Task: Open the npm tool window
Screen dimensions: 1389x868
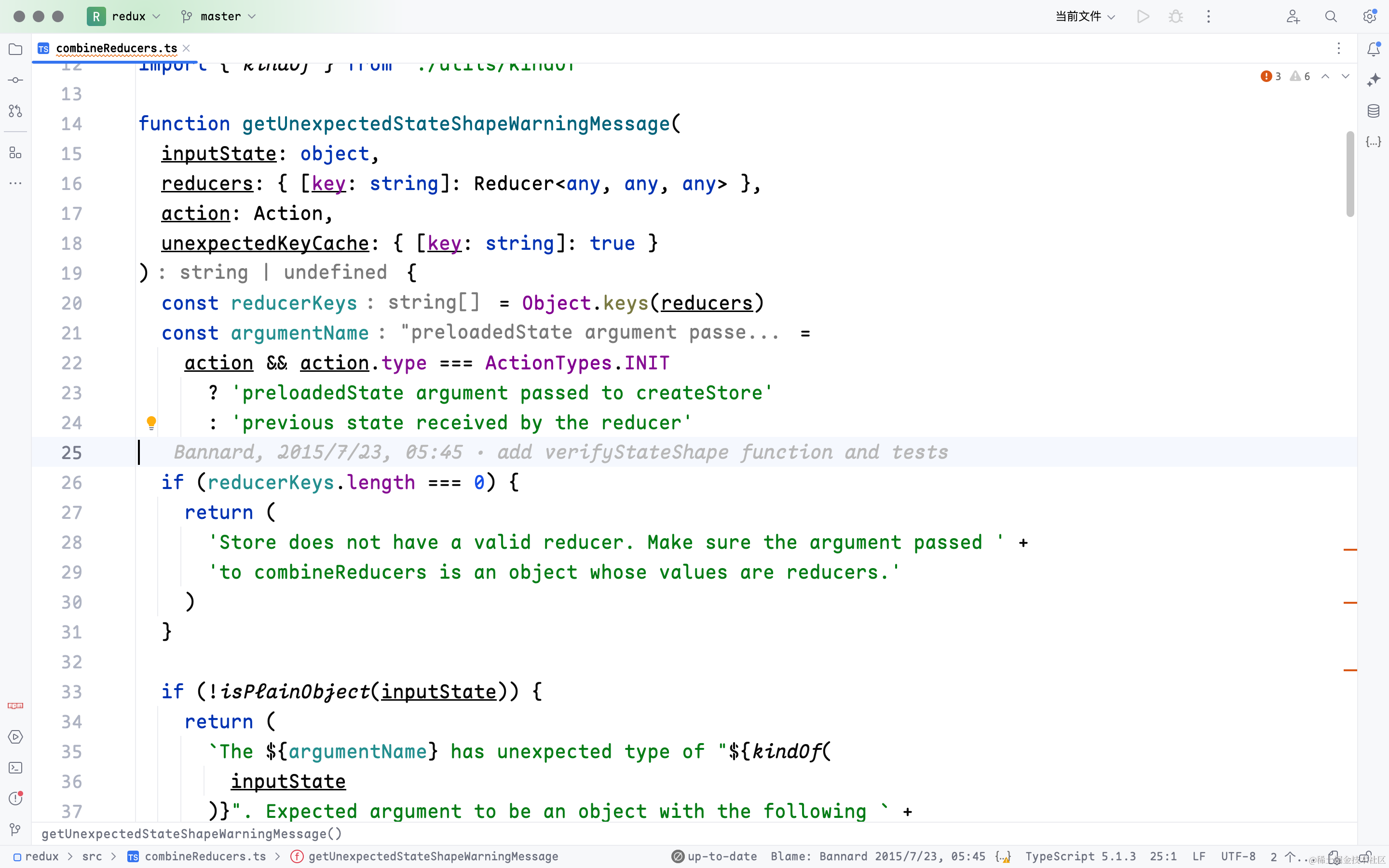Action: (15, 705)
